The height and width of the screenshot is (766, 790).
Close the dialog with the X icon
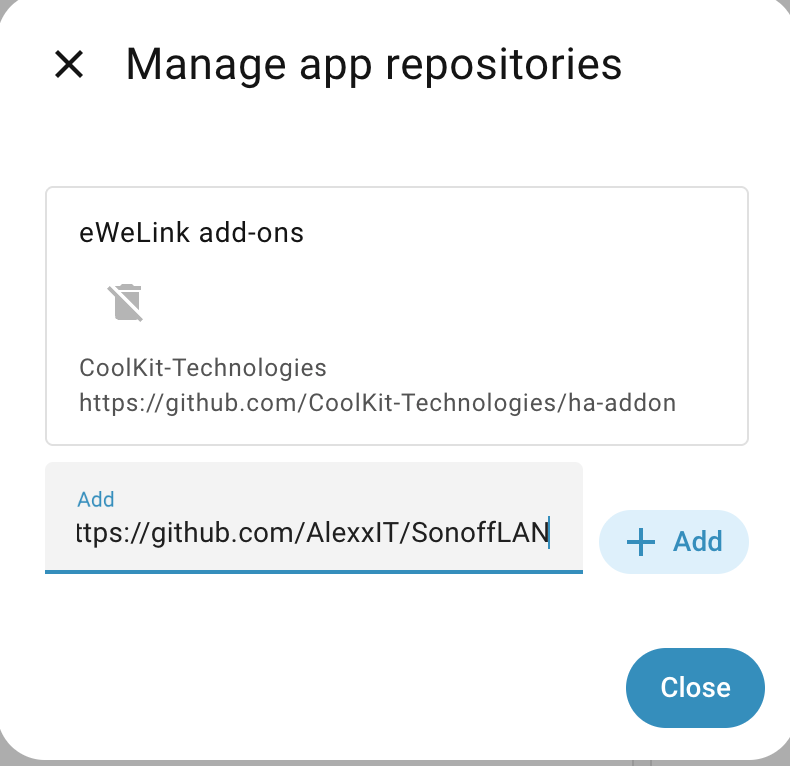pos(69,65)
